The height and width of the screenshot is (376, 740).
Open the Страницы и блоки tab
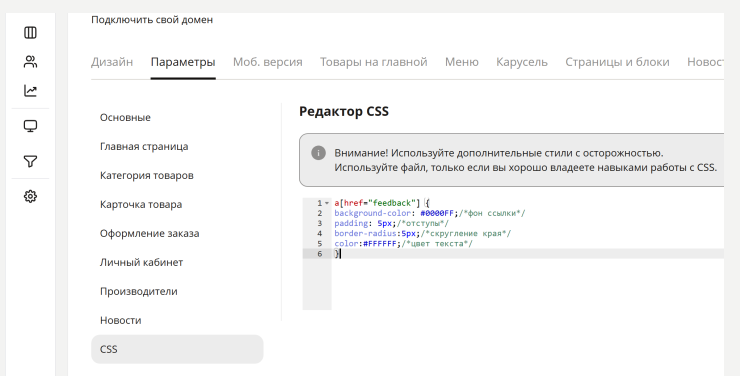click(617, 62)
